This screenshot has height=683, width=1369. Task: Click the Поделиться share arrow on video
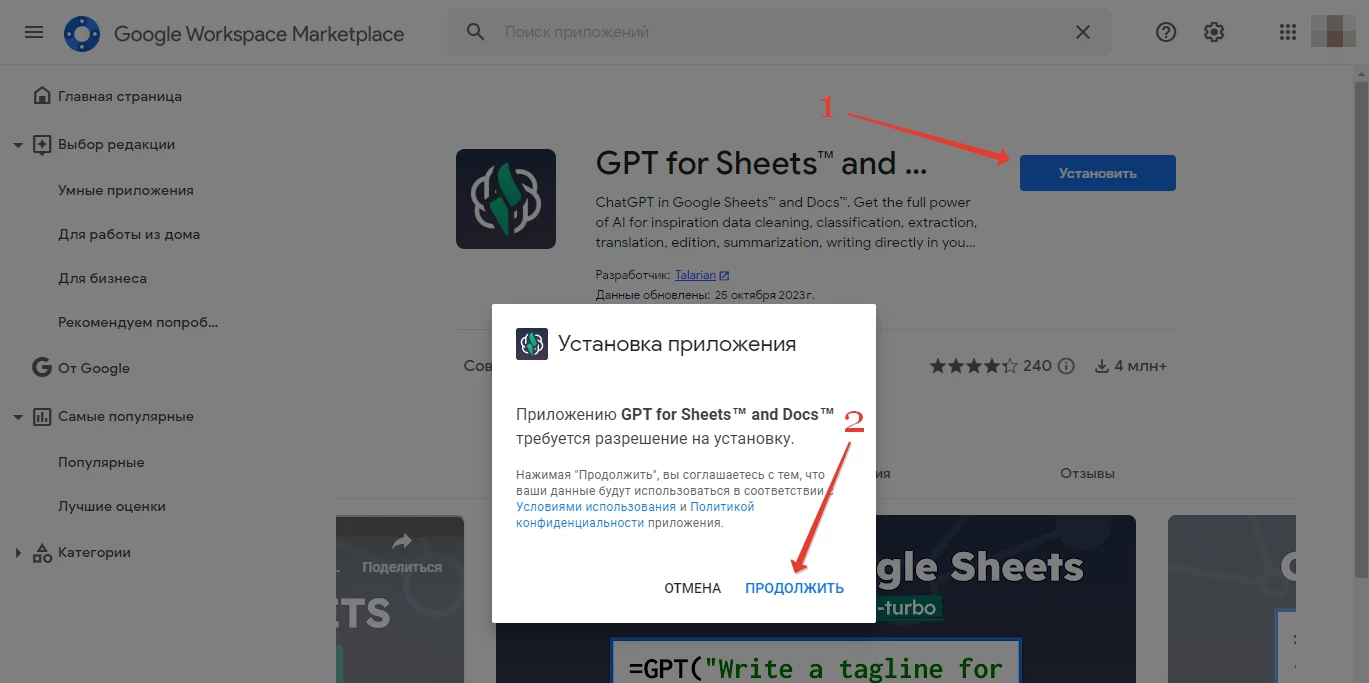pyautogui.click(x=402, y=542)
